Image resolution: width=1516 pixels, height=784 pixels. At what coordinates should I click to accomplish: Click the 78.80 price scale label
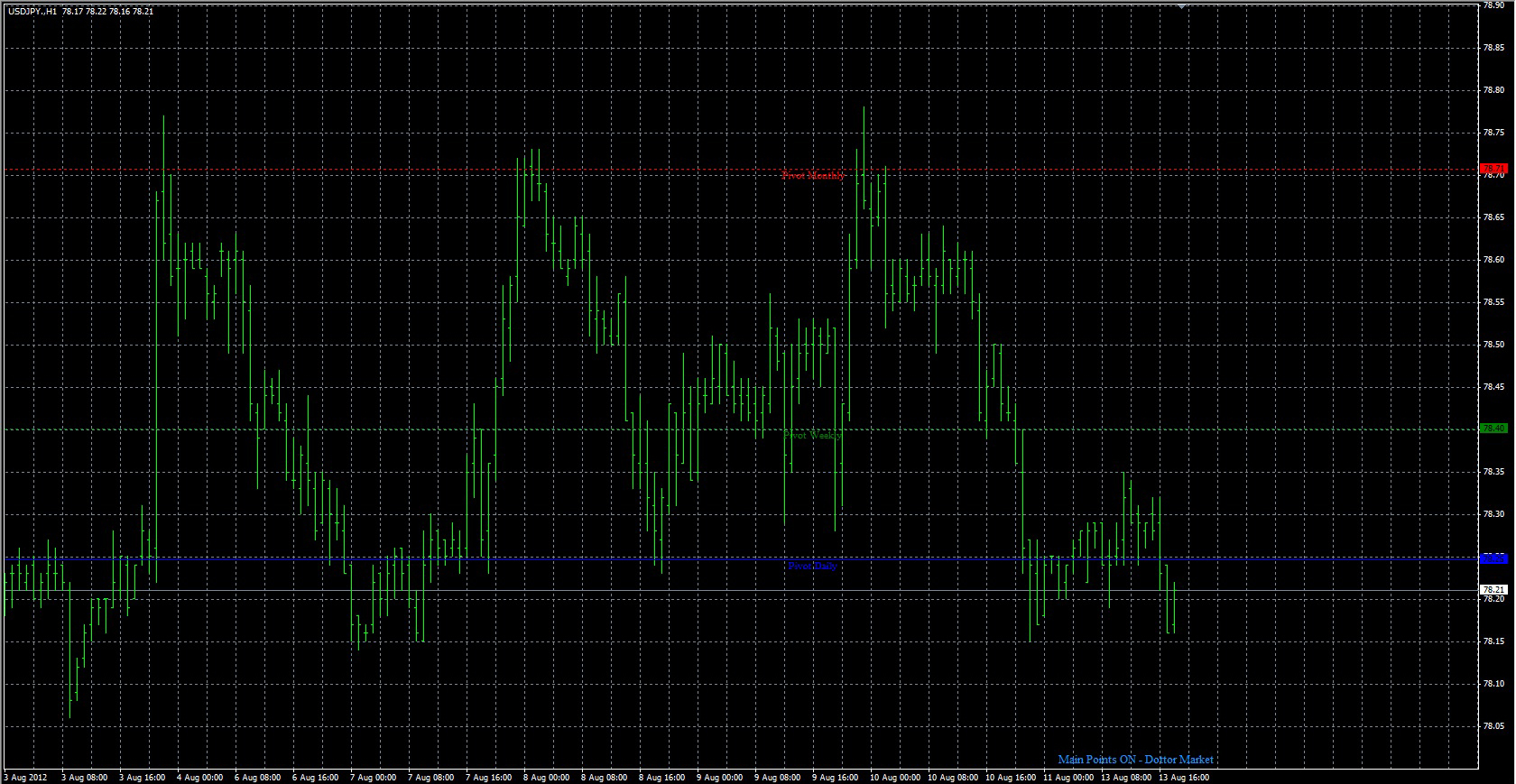[1493, 90]
